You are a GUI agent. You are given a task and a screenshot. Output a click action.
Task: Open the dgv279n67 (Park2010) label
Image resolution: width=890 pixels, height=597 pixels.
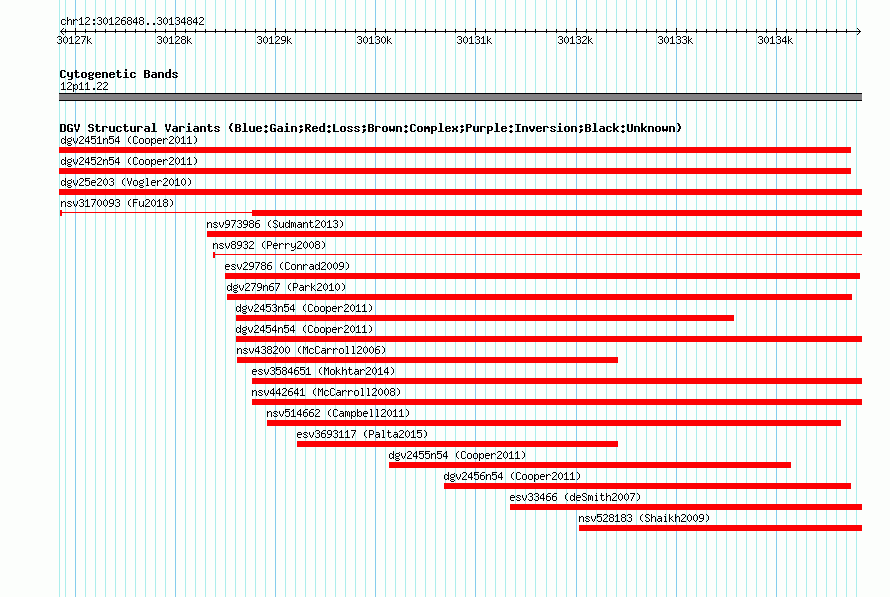(286, 287)
